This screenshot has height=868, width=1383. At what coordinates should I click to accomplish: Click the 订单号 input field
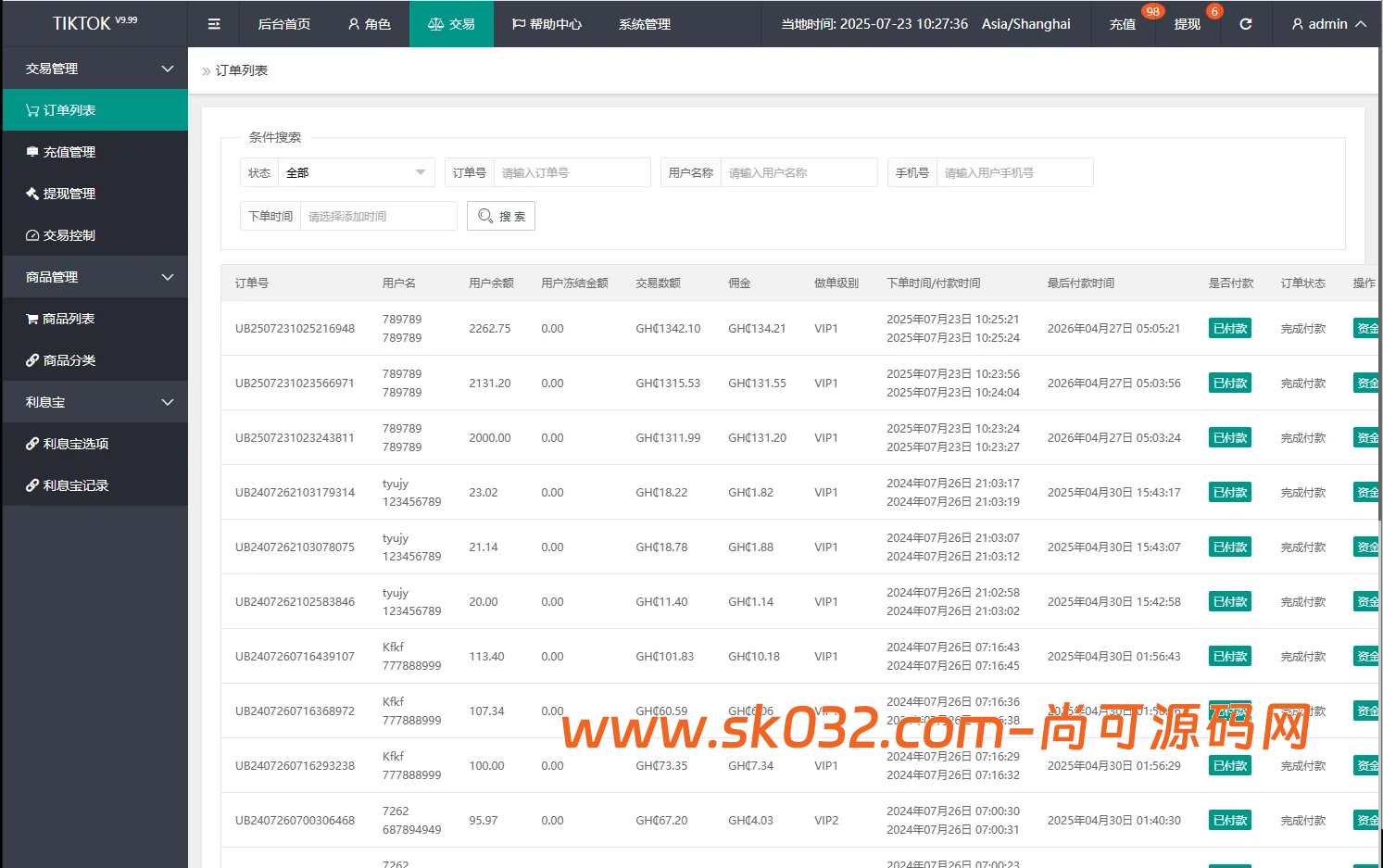click(572, 171)
